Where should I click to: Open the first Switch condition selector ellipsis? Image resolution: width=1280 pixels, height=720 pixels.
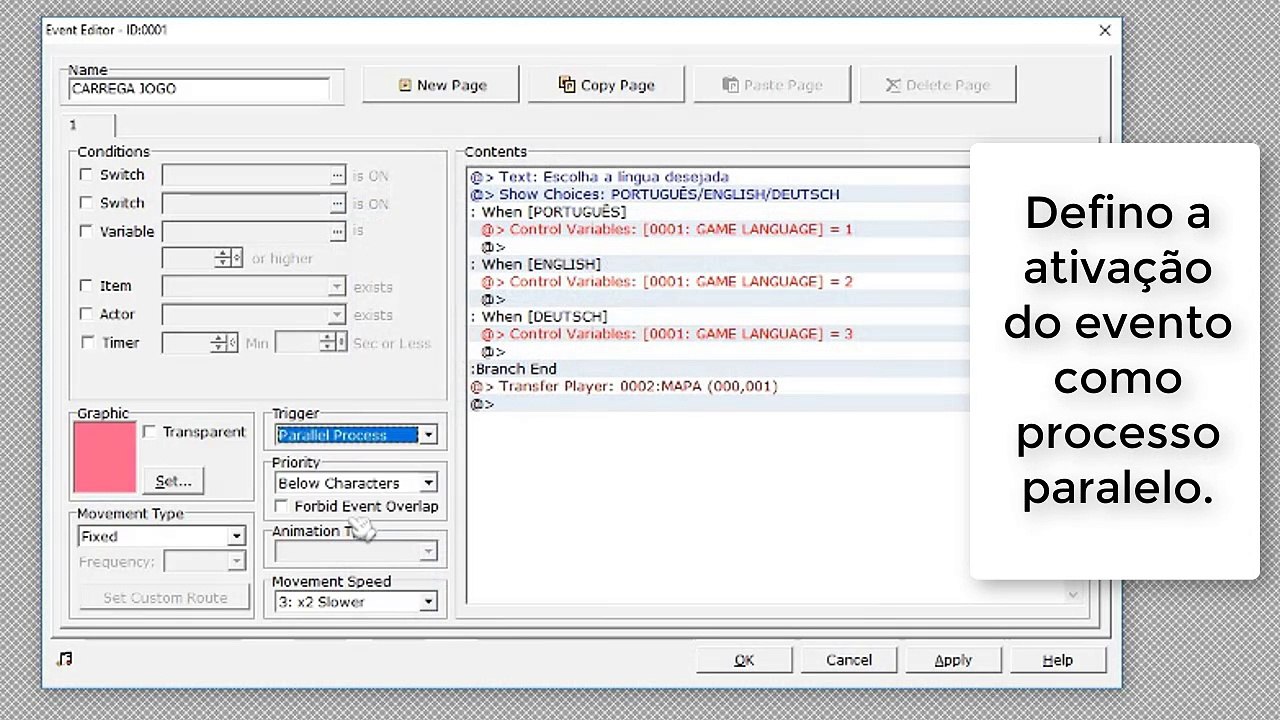(x=337, y=176)
